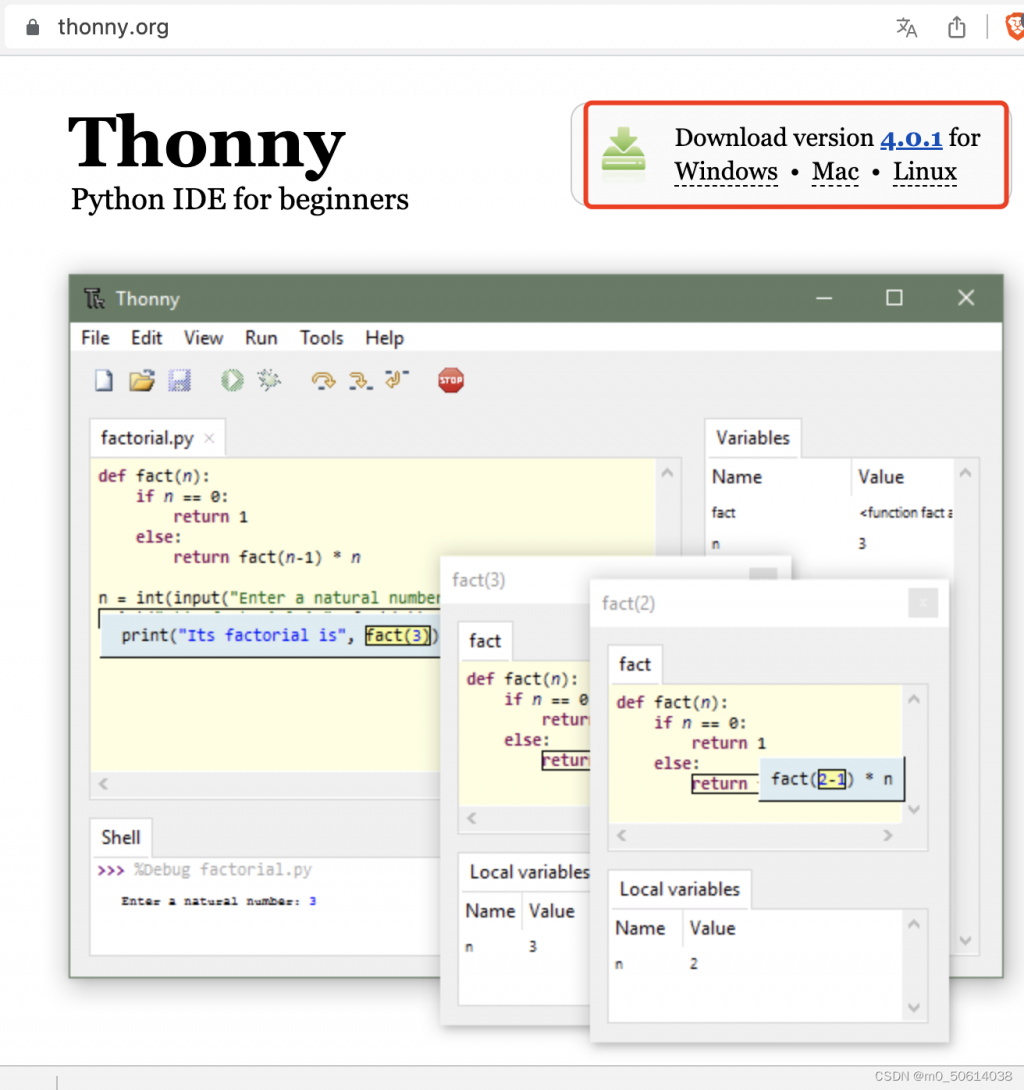Open the View menu
Image resolution: width=1024 pixels, height=1090 pixels.
tap(203, 338)
